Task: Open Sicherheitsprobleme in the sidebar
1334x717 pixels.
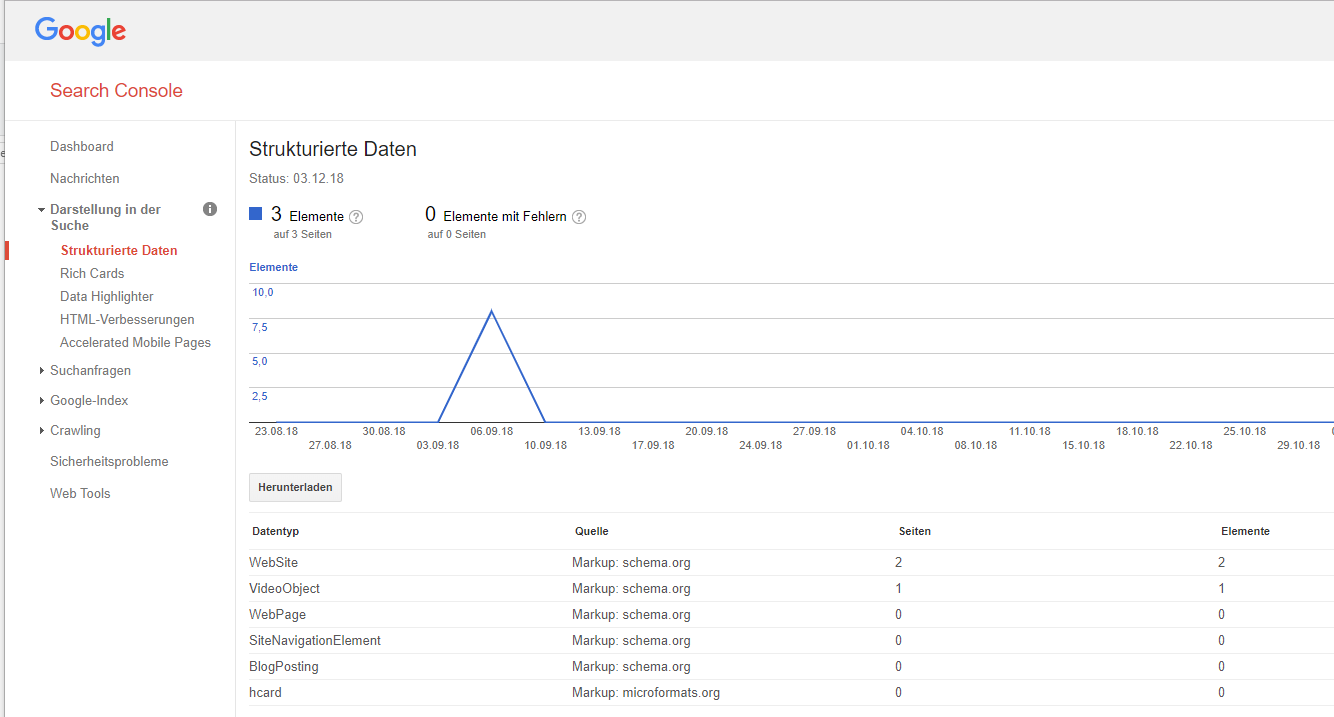Action: click(x=109, y=461)
